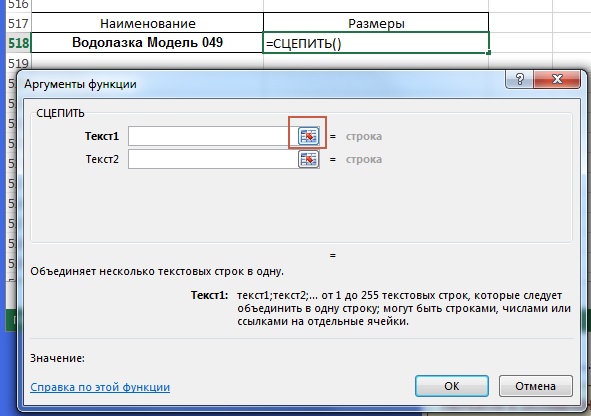Select empty cell right of =СЦЕПИТЬ() cell

[521, 43]
